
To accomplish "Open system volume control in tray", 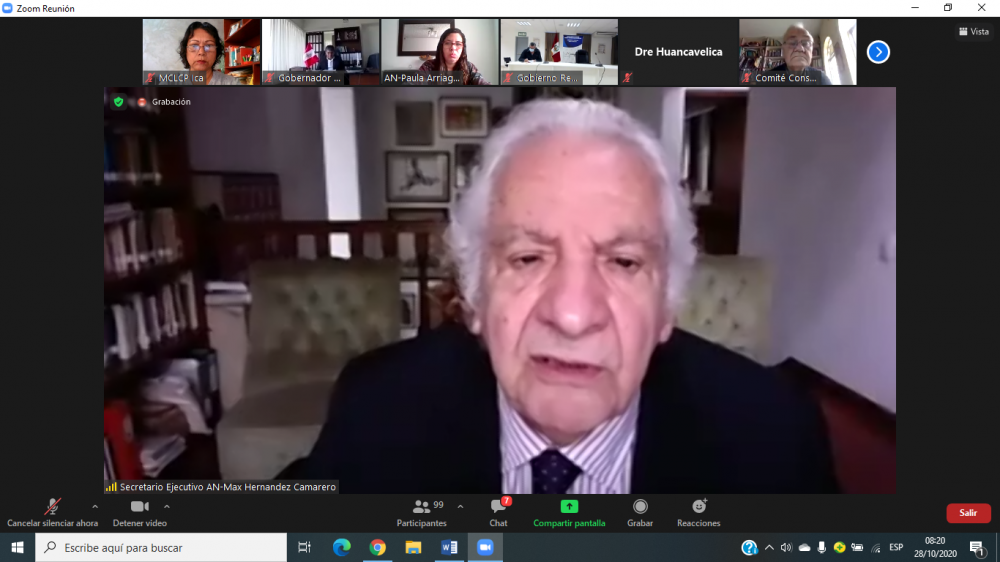I will pos(786,547).
